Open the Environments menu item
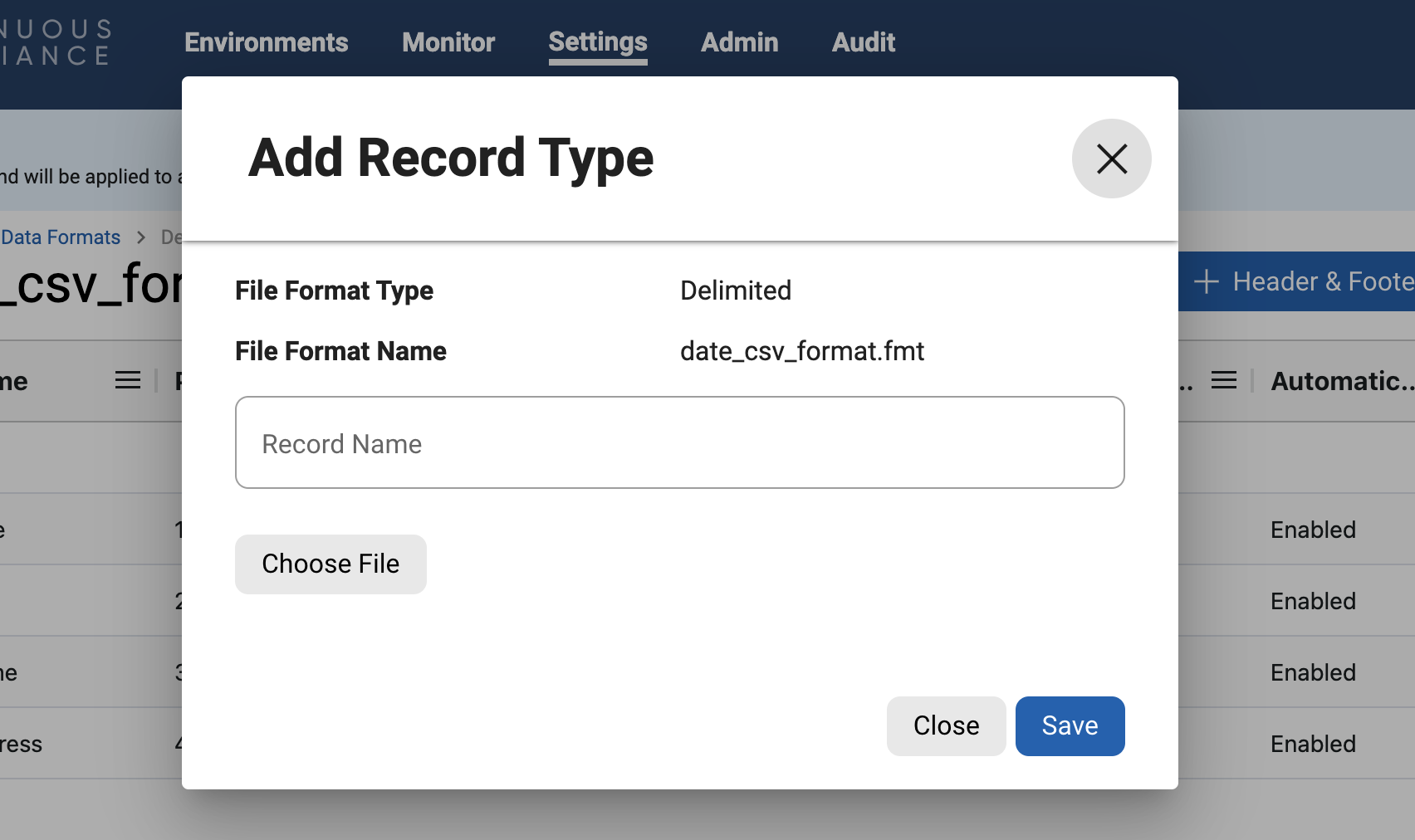This screenshot has height=840, width=1415. [266, 42]
